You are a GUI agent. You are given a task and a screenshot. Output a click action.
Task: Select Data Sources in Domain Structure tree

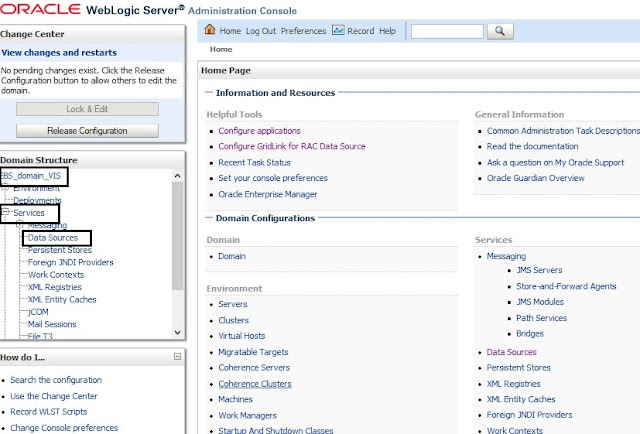[x=53, y=238]
